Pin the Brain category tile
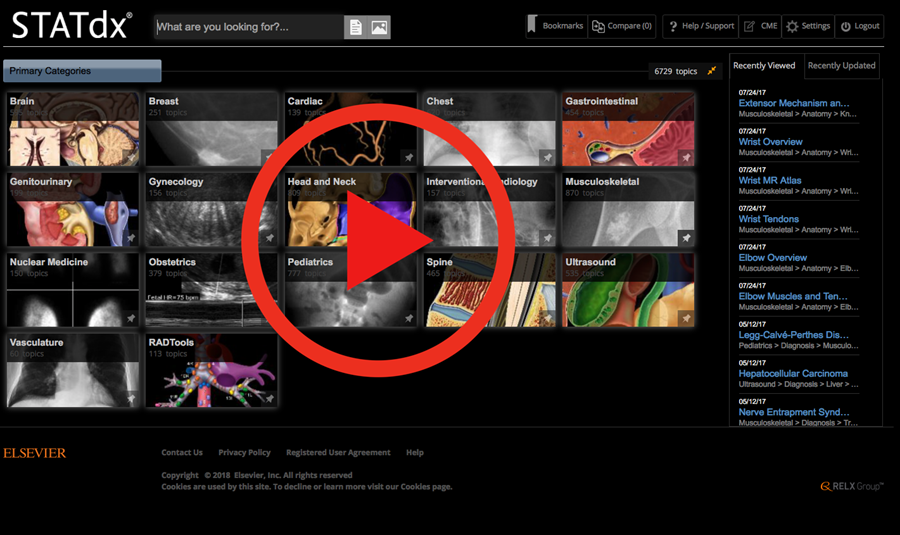This screenshot has width=900, height=535. pos(131,157)
